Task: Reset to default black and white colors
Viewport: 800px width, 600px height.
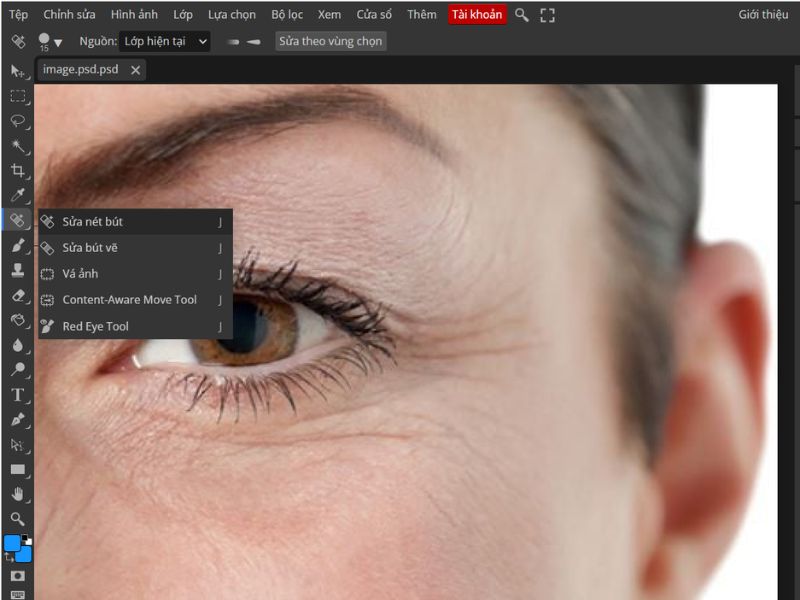Action: [27, 538]
